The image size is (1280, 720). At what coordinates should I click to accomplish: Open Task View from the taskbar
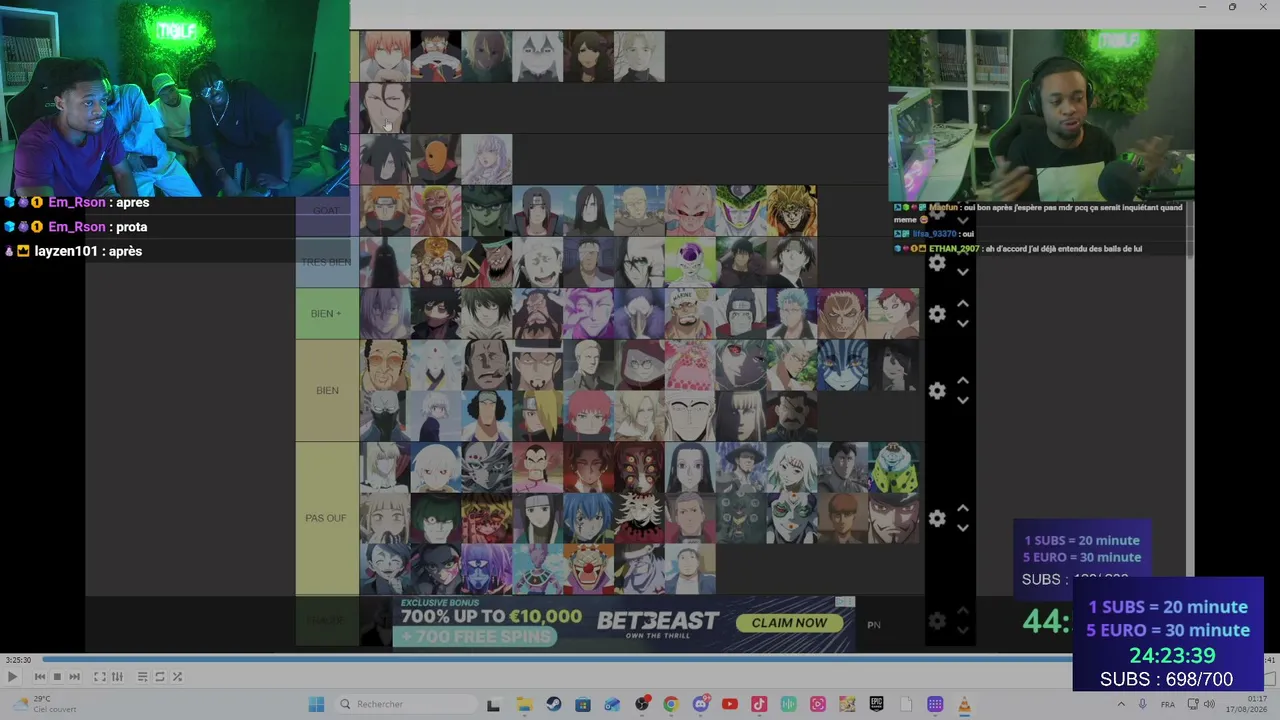coord(493,704)
